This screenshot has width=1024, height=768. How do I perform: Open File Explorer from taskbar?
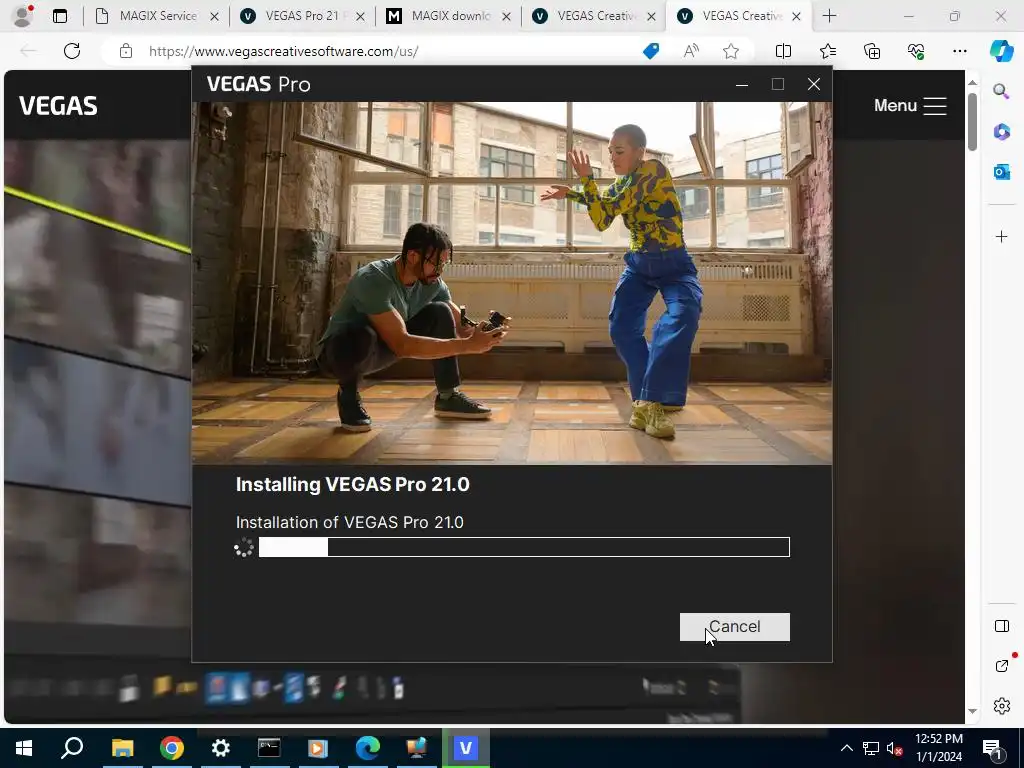[122, 748]
